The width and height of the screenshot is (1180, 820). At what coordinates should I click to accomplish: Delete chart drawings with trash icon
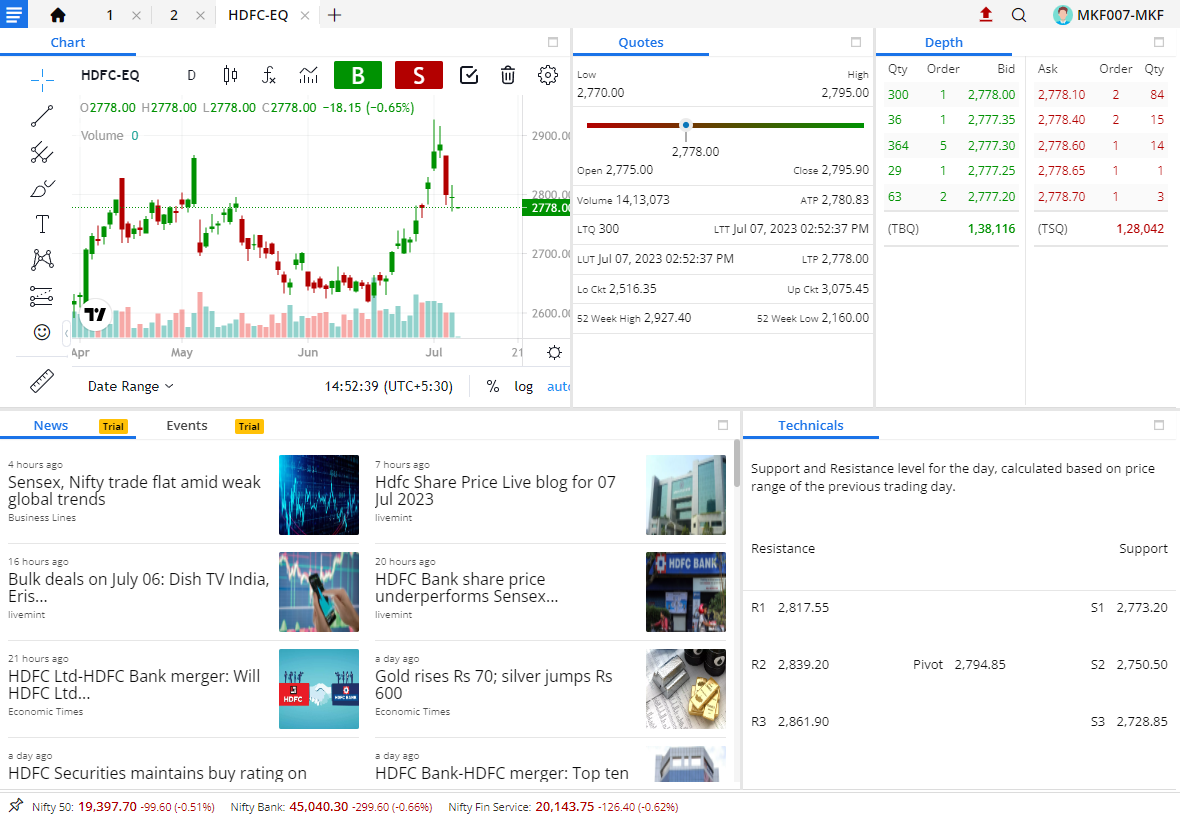click(508, 75)
